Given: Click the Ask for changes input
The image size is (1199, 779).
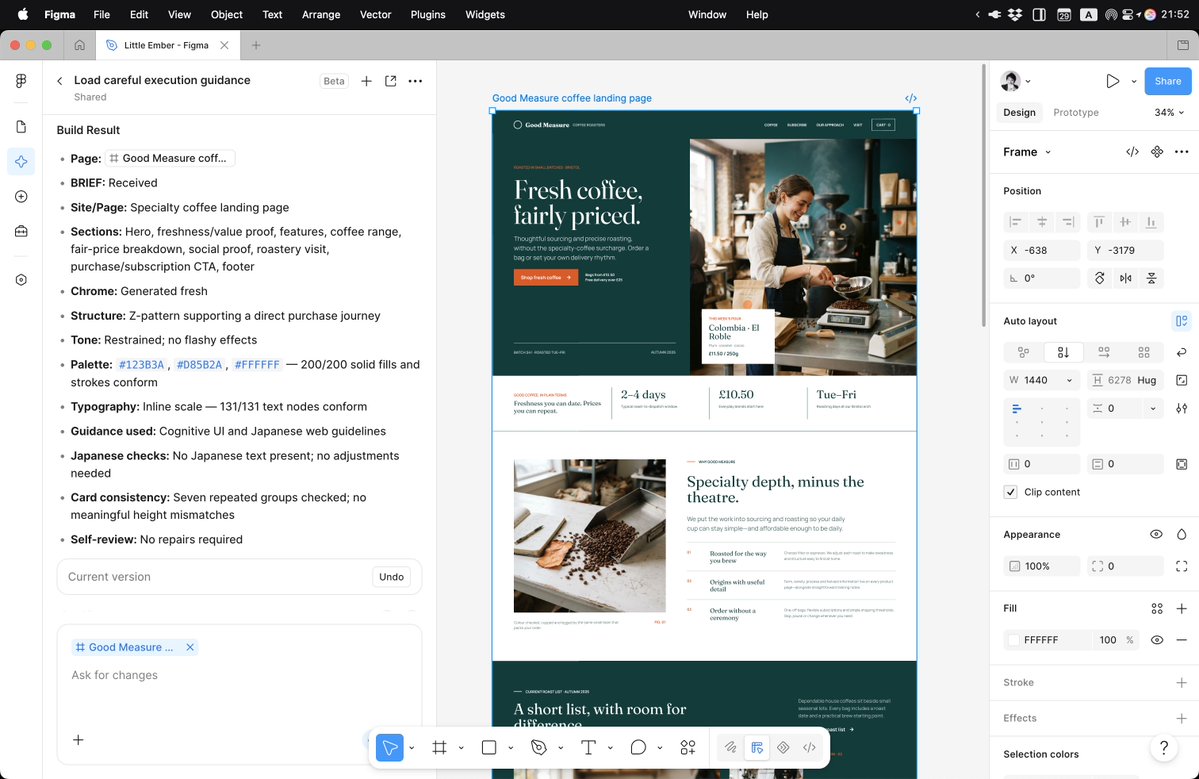Looking at the screenshot, I should coord(239,675).
